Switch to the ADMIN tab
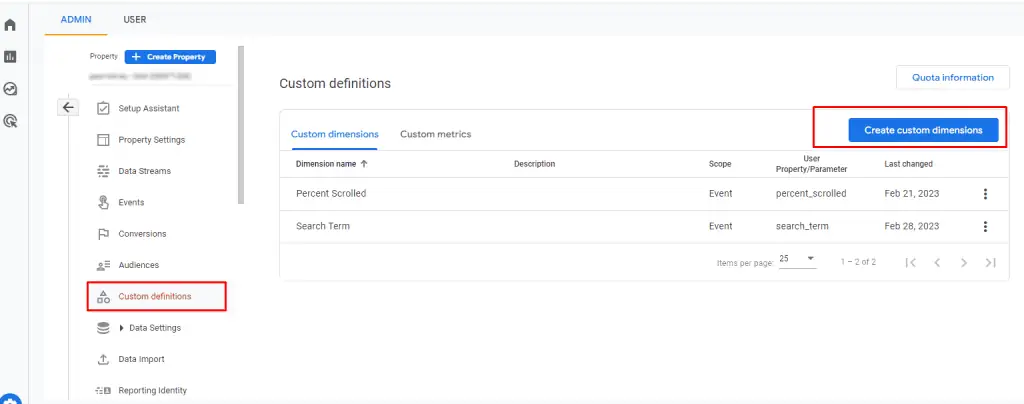The height and width of the screenshot is (404, 1024). tap(76, 20)
